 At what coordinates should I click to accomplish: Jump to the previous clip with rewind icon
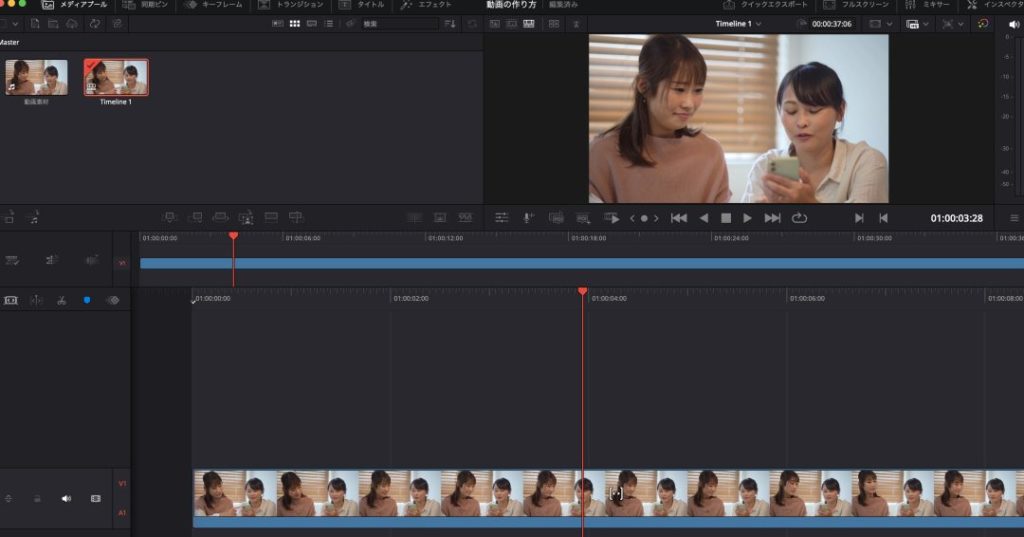(678, 218)
